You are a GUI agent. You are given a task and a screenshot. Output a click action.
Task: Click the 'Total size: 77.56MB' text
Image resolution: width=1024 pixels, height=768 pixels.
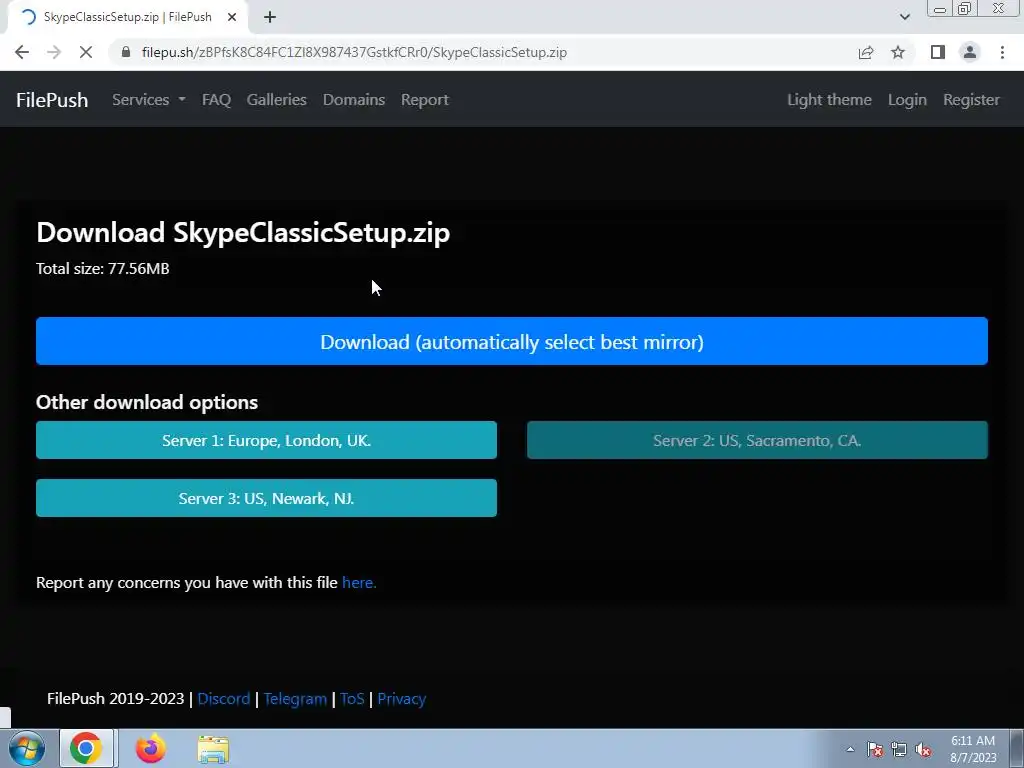pos(103,268)
